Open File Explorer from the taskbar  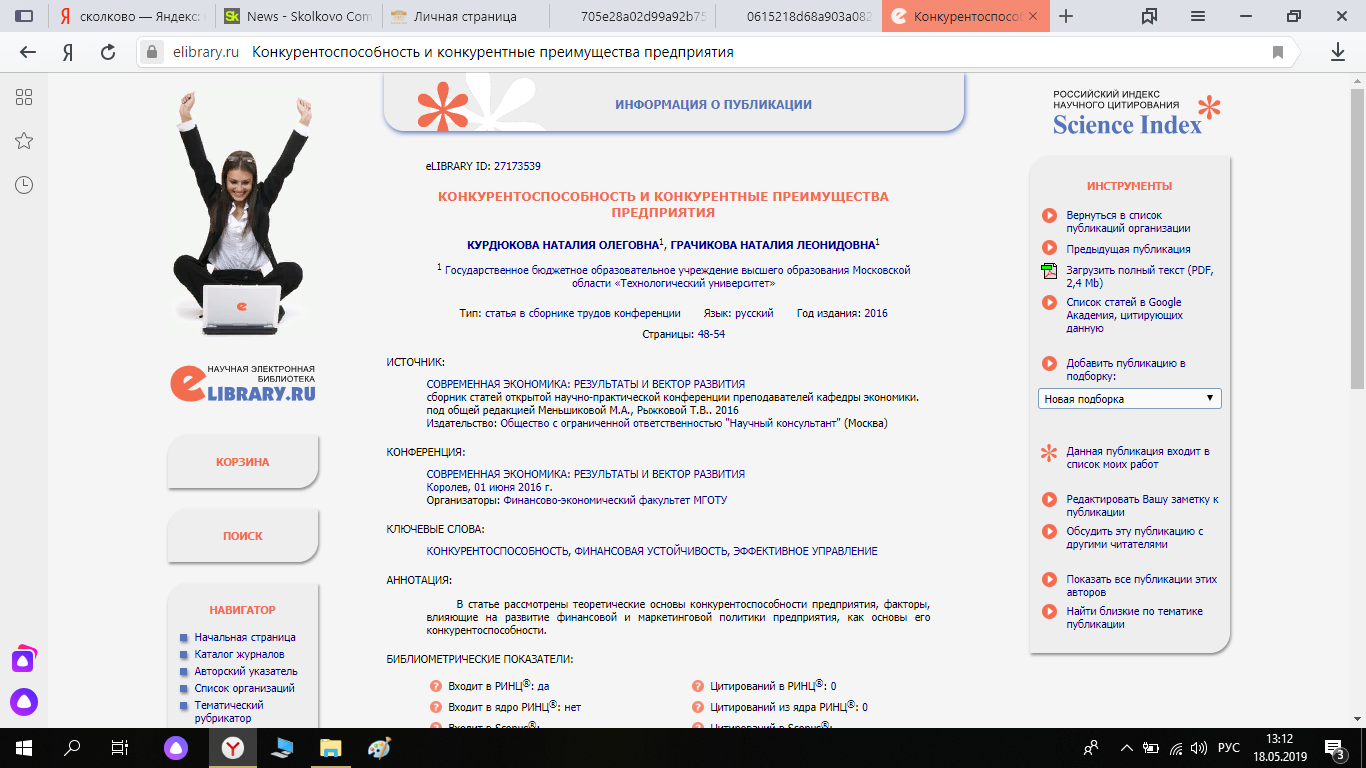(331, 747)
